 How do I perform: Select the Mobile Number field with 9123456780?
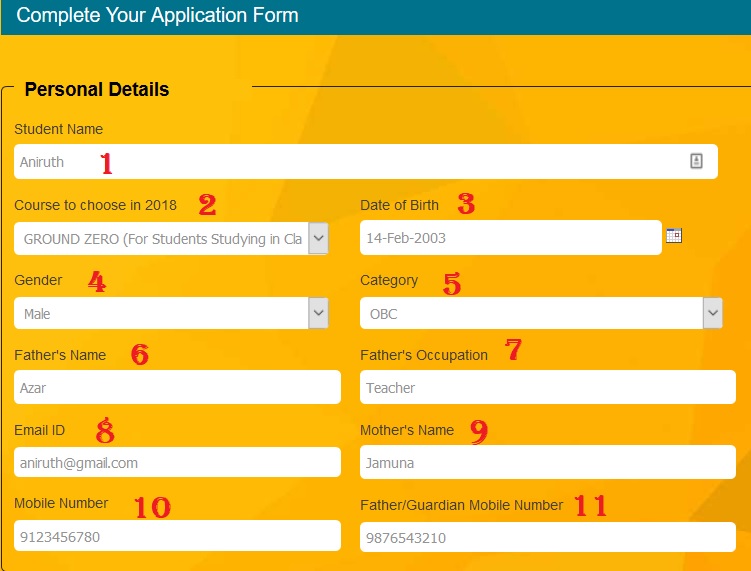click(177, 536)
